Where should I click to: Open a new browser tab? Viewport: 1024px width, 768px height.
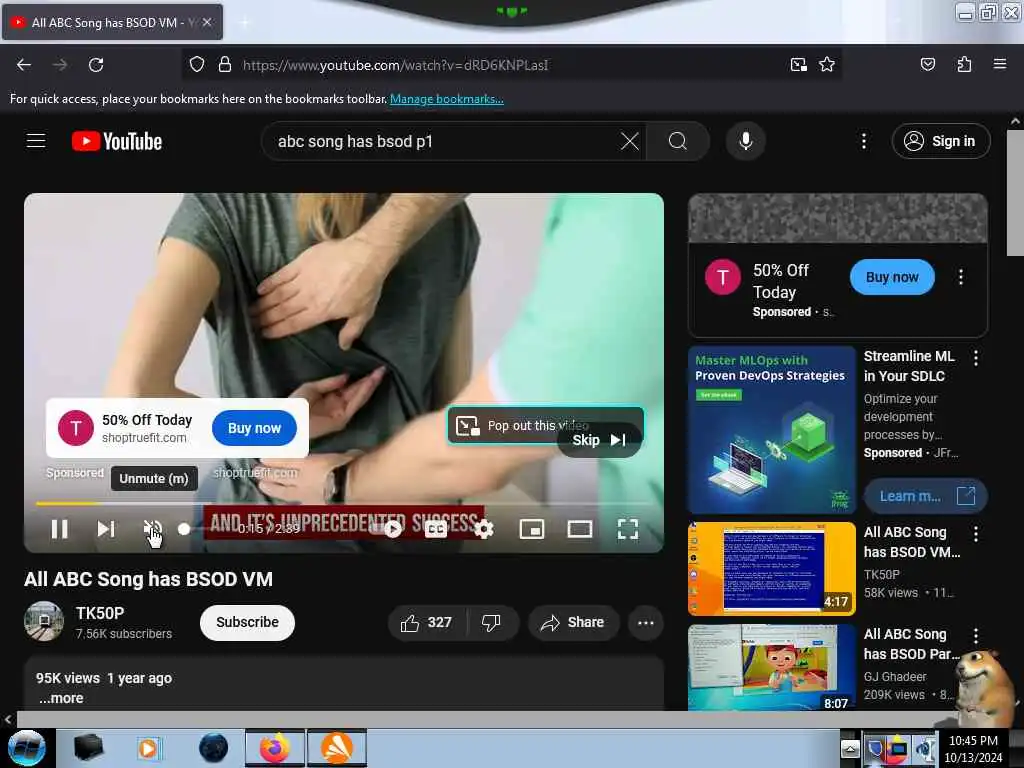coord(244,23)
